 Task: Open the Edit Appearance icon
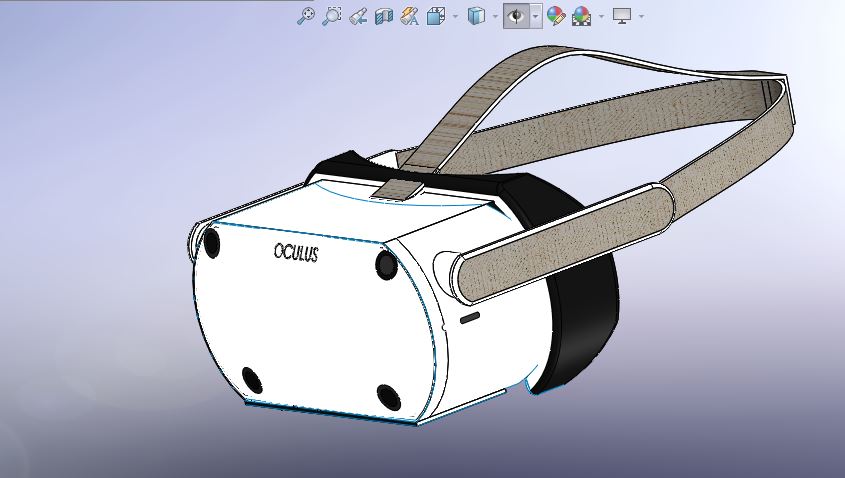[556, 16]
